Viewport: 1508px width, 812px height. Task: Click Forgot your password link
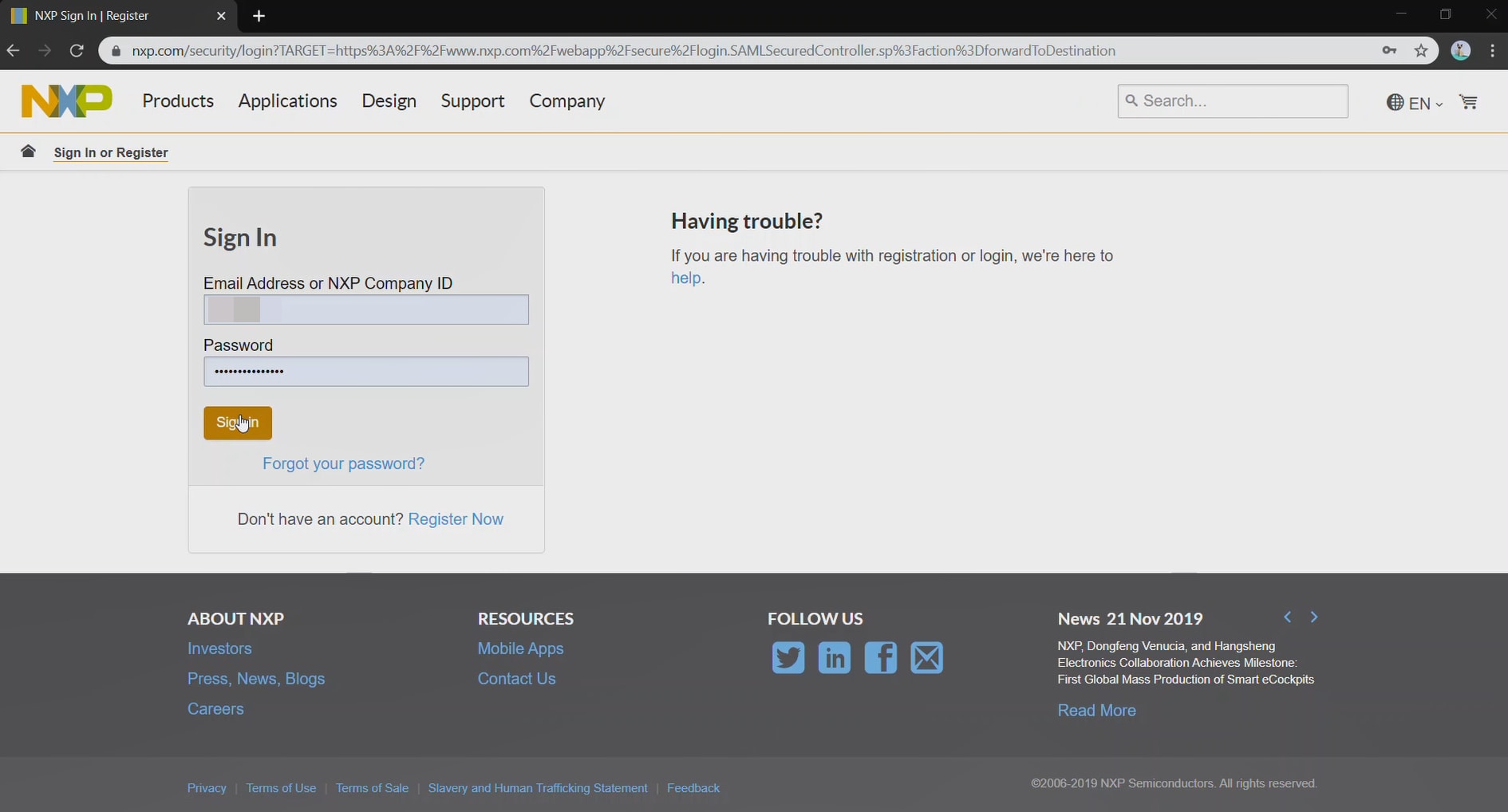(x=343, y=463)
